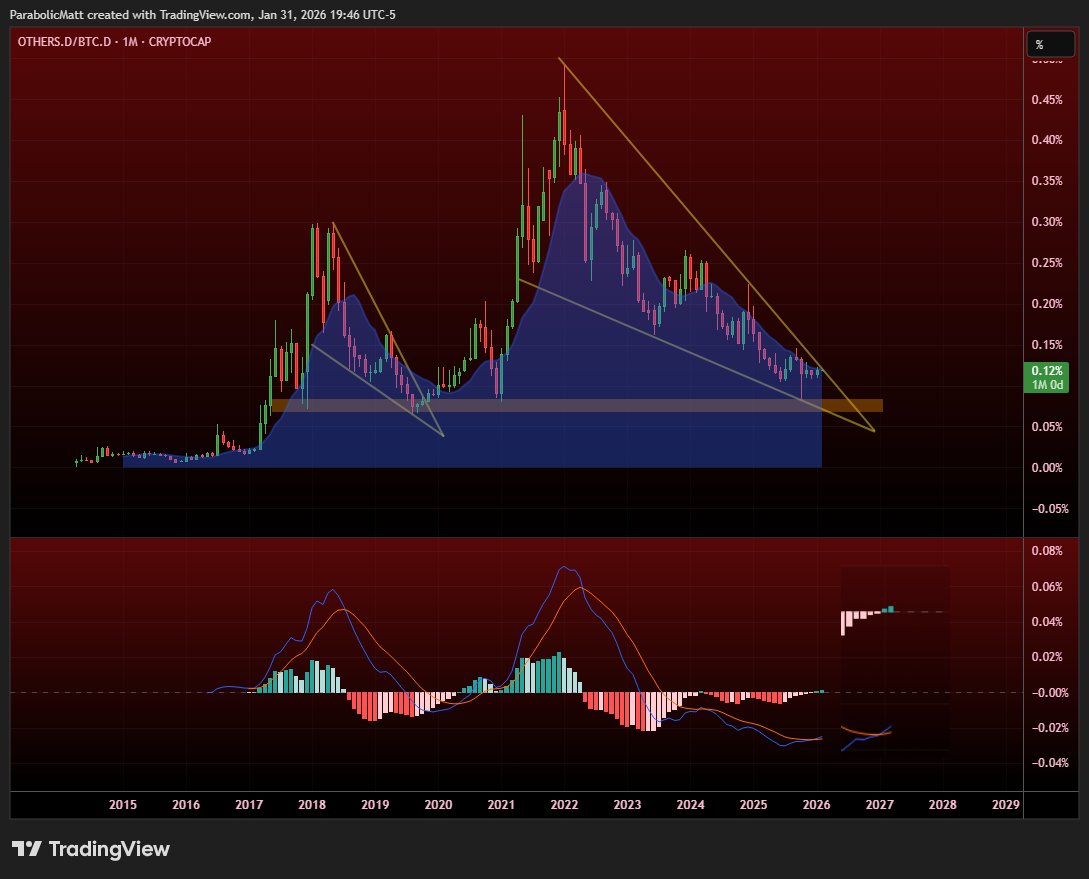Click the 0.00% price axis level

pos(1046,468)
